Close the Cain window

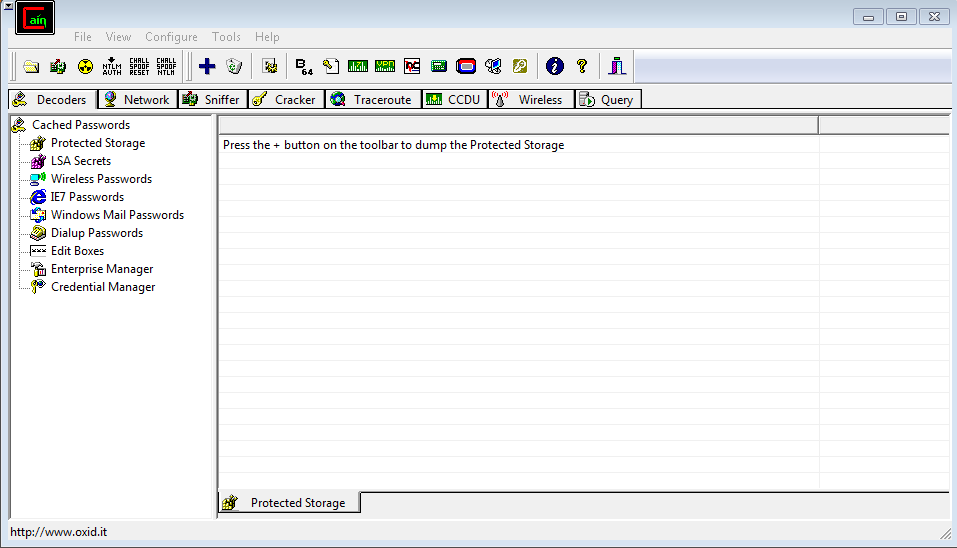934,16
